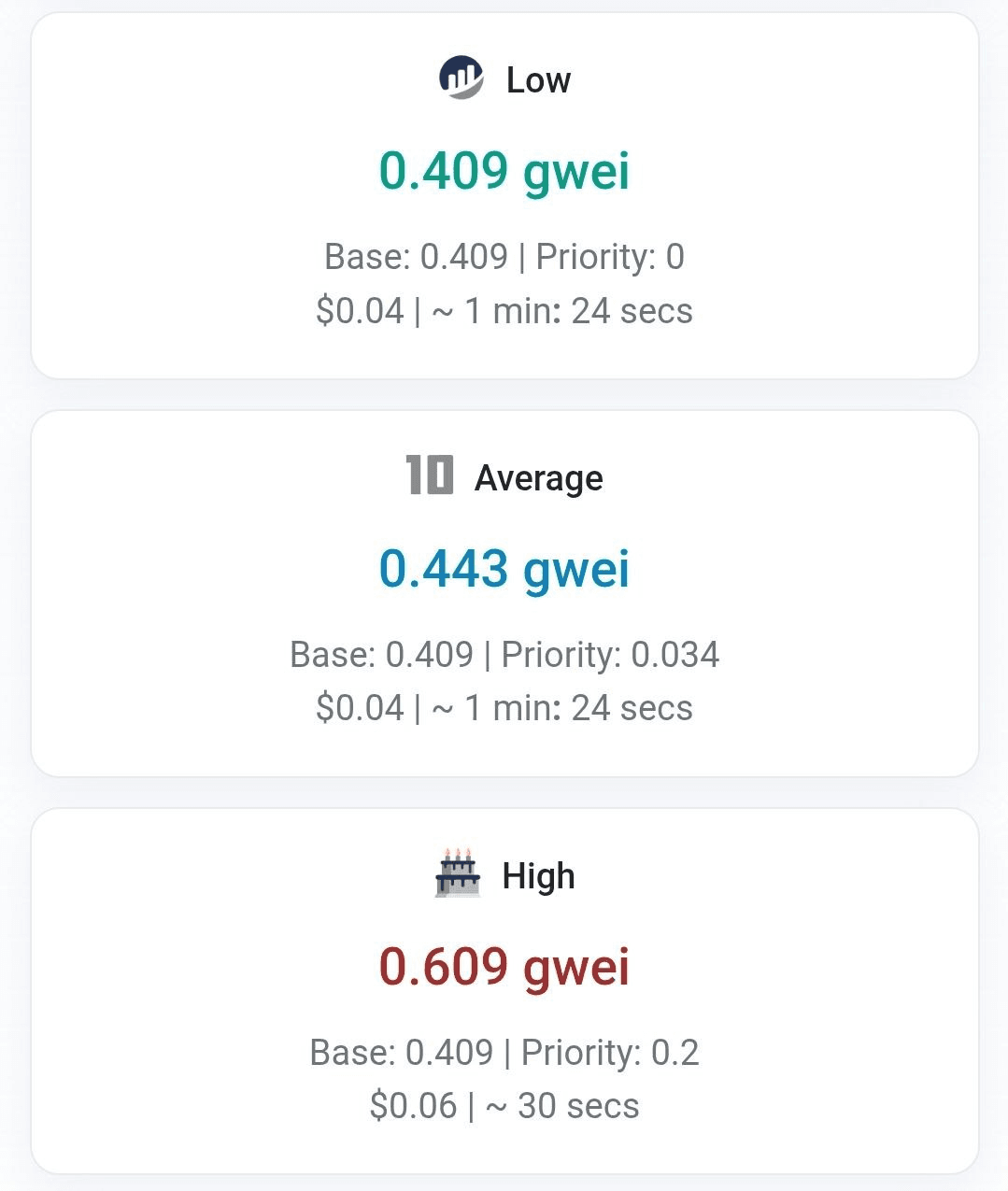Click the '$0.06 | ~ 30 secs' text
Viewport: 1008px width, 1191px height.
[x=504, y=1107]
